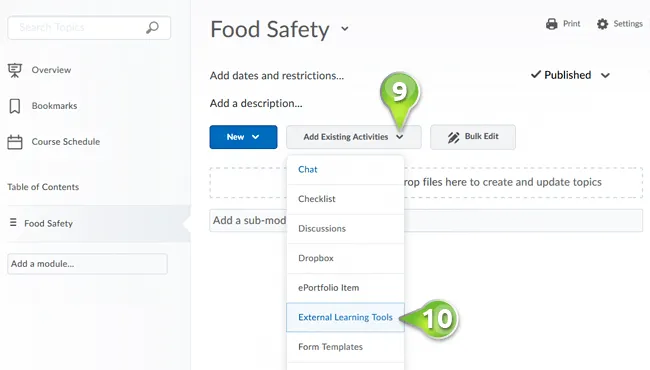The image size is (650, 370).
Task: Focus the Add a module input field
Action: pyautogui.click(x=87, y=264)
